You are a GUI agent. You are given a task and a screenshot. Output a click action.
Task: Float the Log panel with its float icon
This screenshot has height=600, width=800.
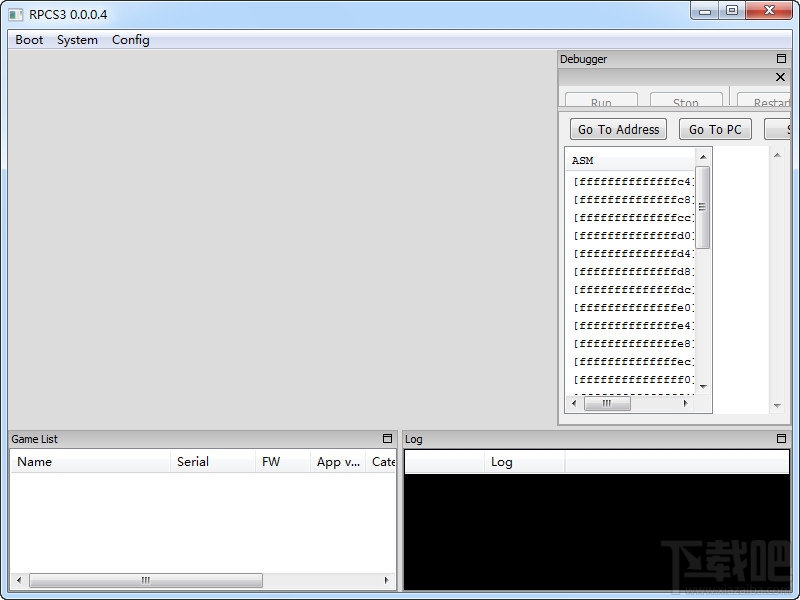pyautogui.click(x=781, y=439)
